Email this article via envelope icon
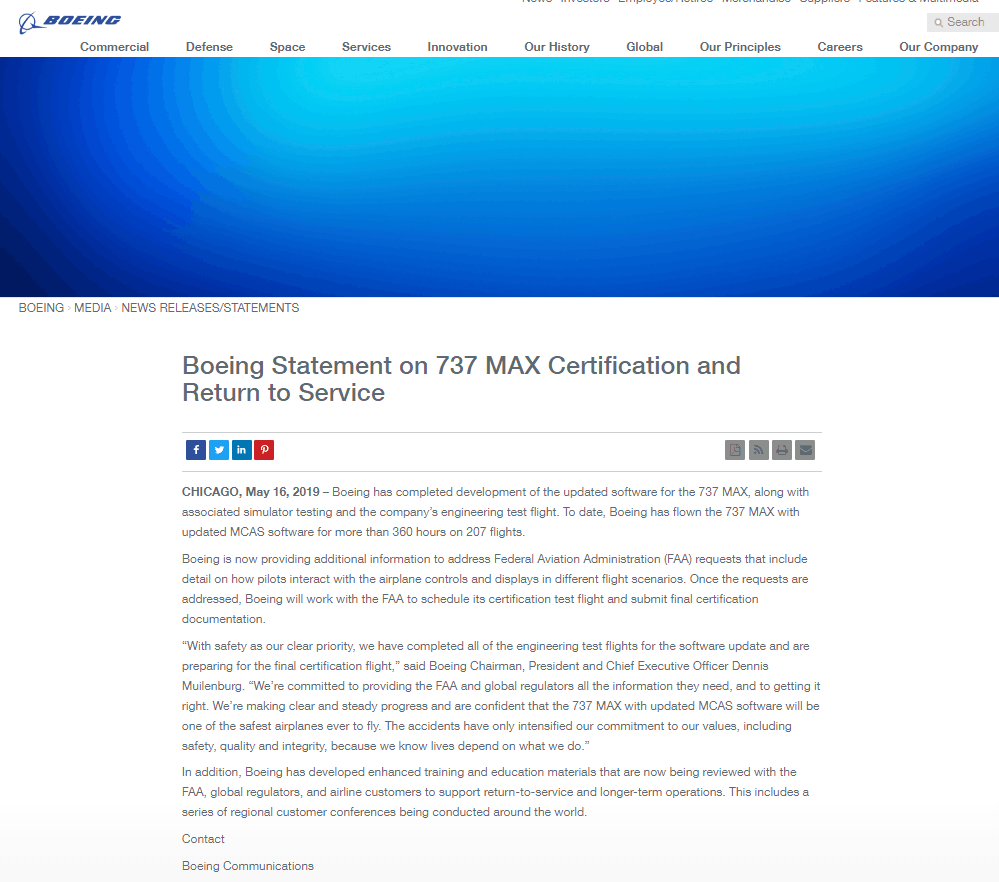 tap(805, 450)
